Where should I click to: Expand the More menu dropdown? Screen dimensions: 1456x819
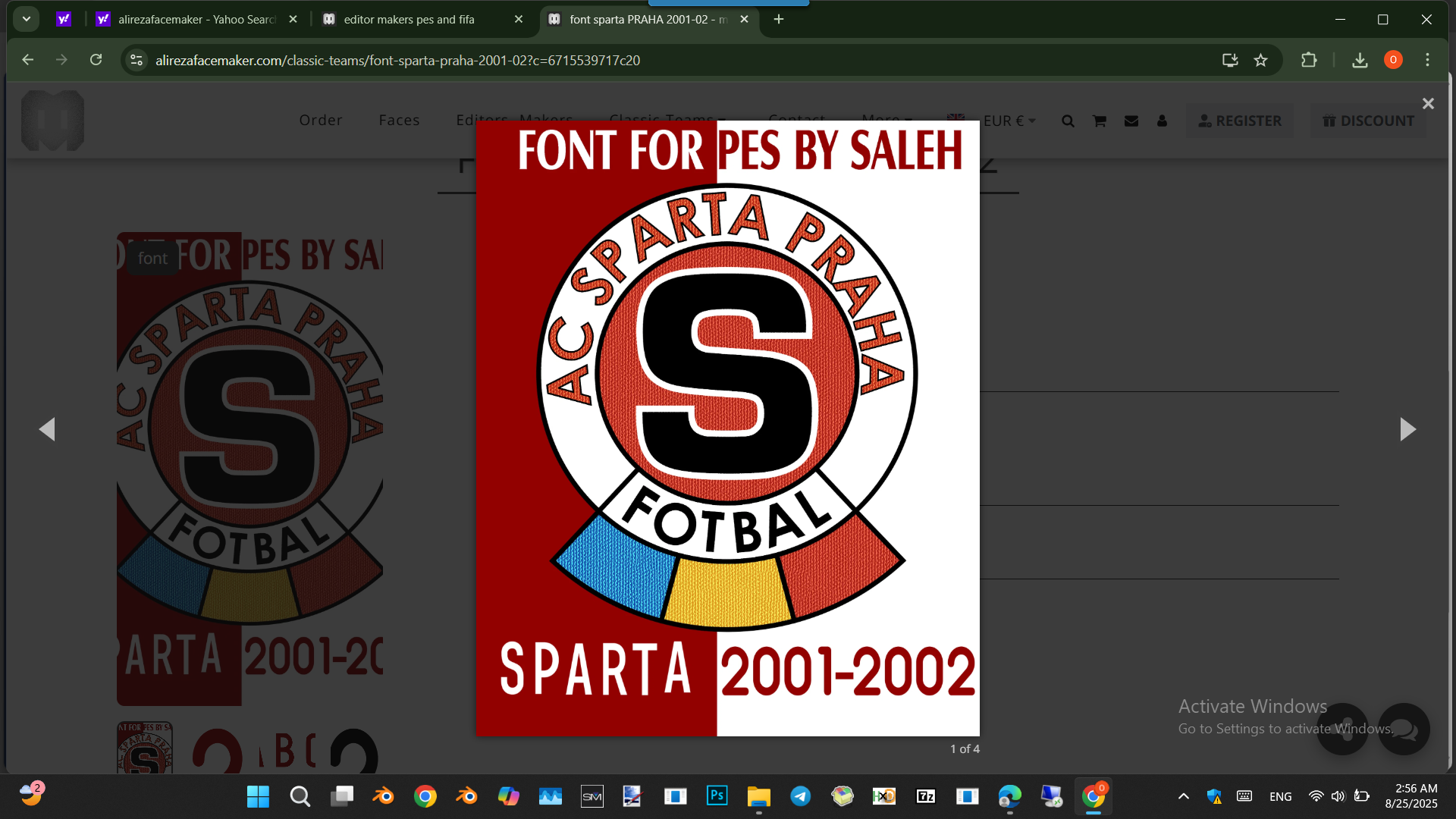point(886,120)
